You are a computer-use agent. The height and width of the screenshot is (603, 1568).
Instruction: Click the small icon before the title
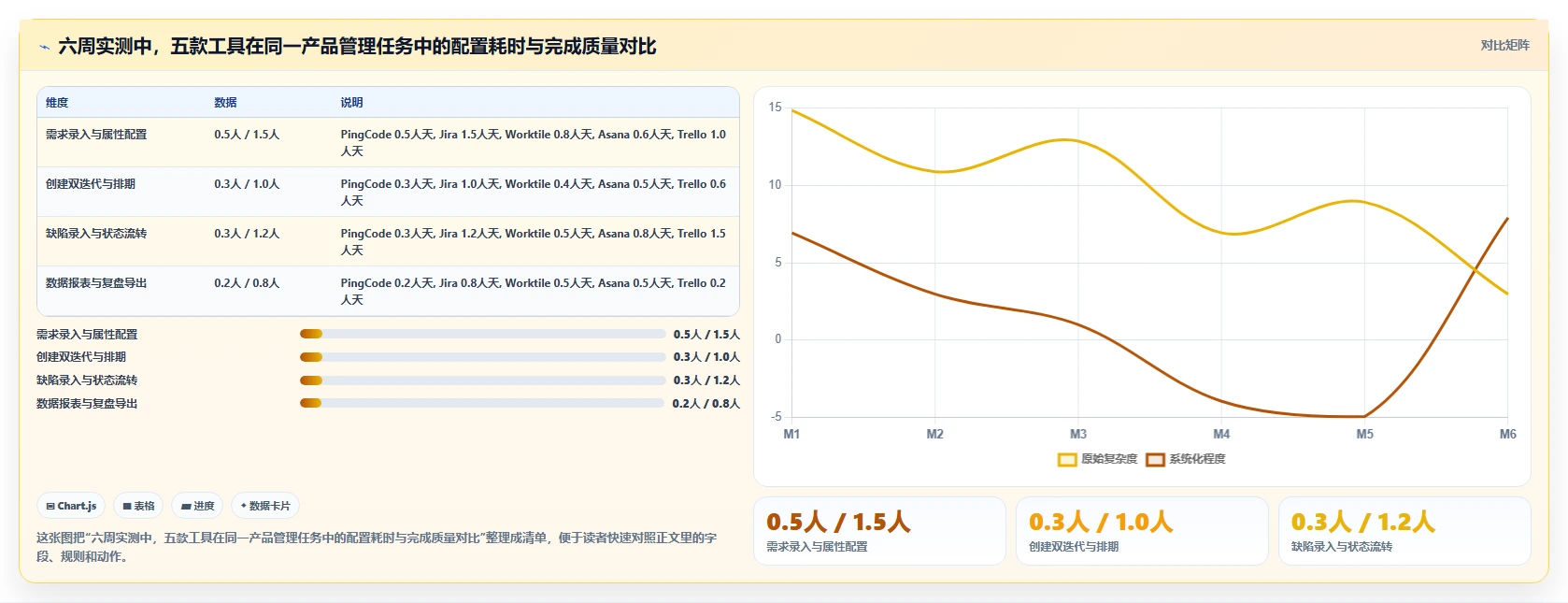coord(44,47)
